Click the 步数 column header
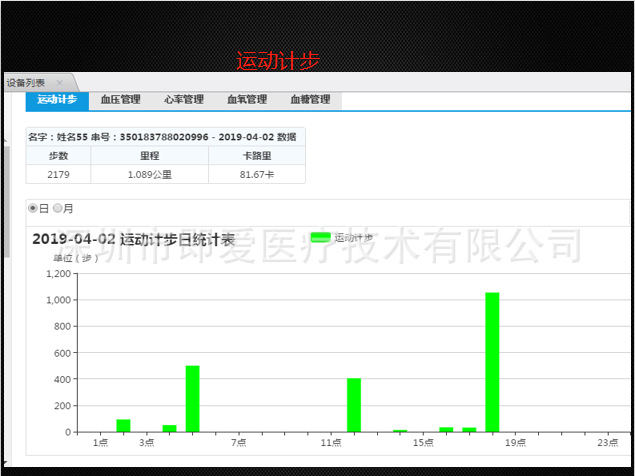 click(x=58, y=156)
